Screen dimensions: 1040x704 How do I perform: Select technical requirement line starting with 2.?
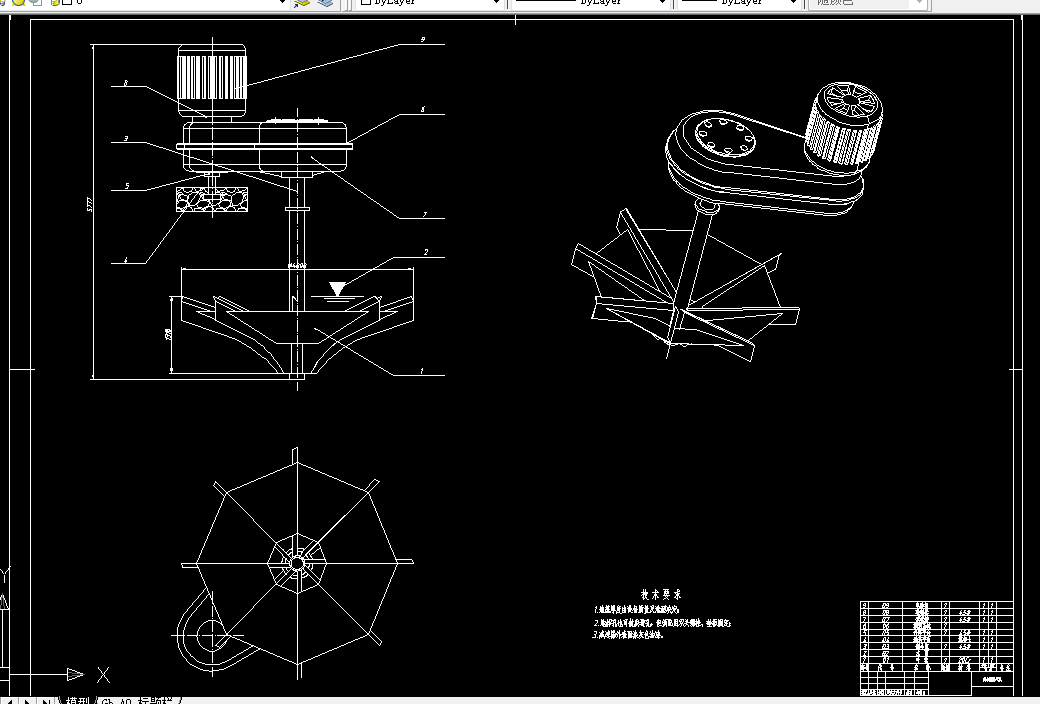coord(663,622)
